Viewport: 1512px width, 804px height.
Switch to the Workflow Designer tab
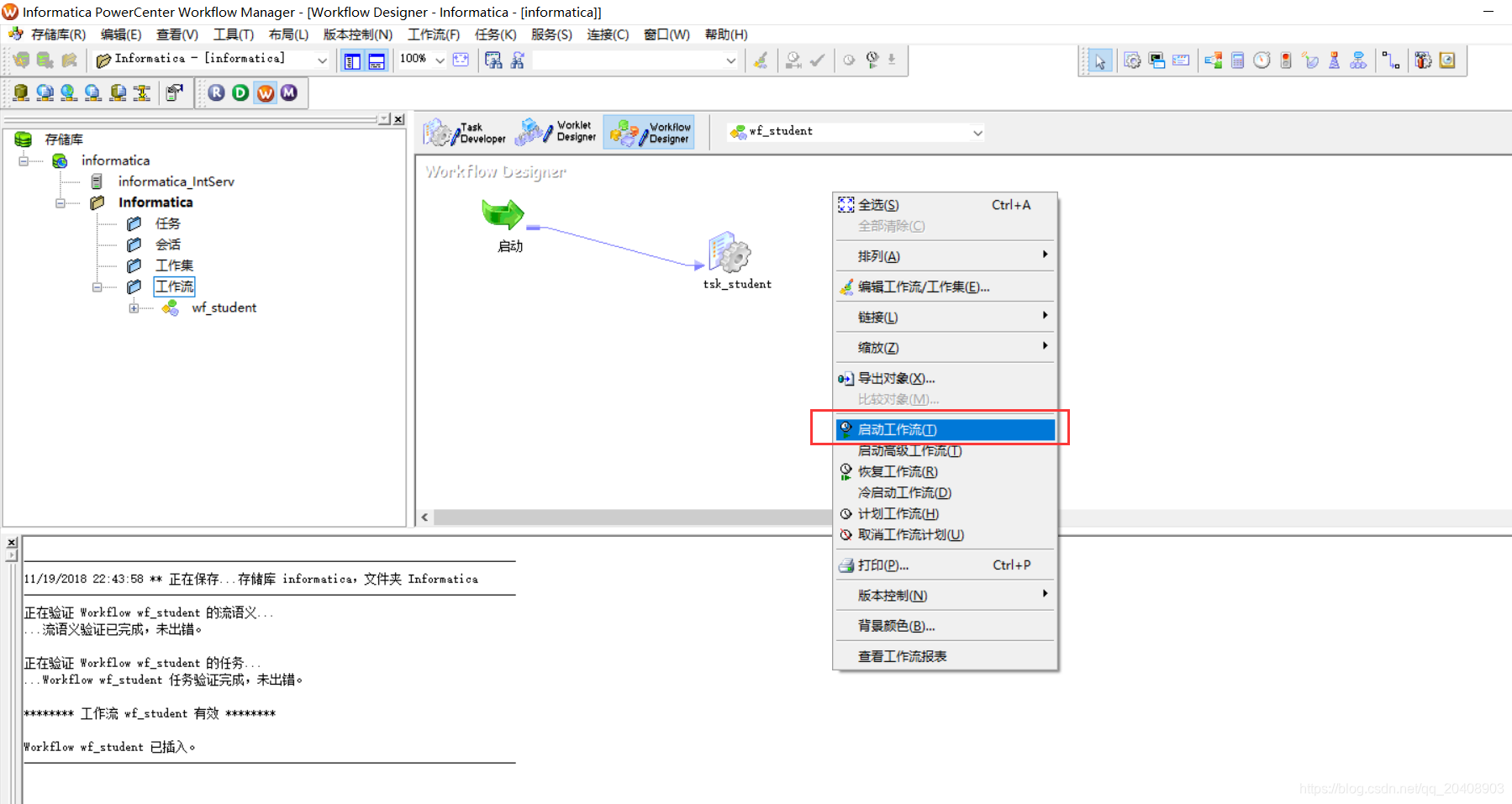650,132
